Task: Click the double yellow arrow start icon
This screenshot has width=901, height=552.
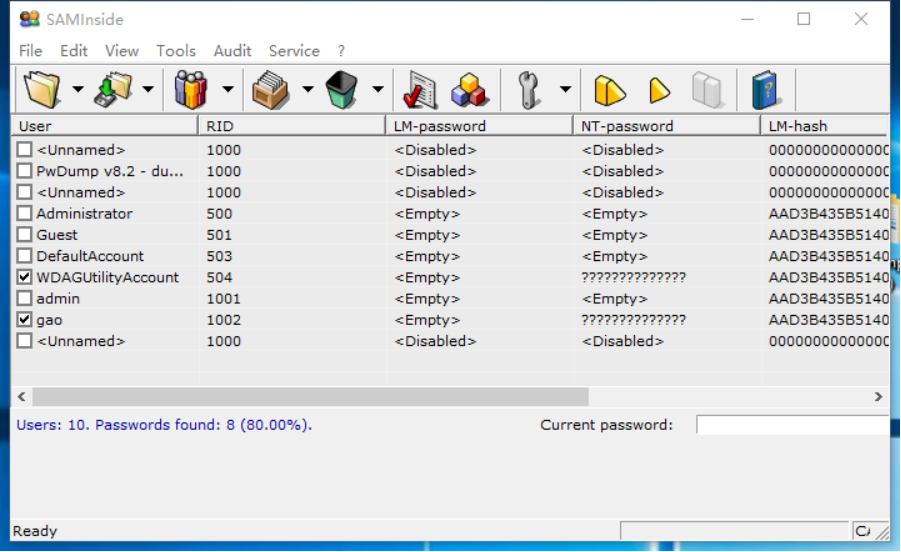Action: tap(609, 90)
